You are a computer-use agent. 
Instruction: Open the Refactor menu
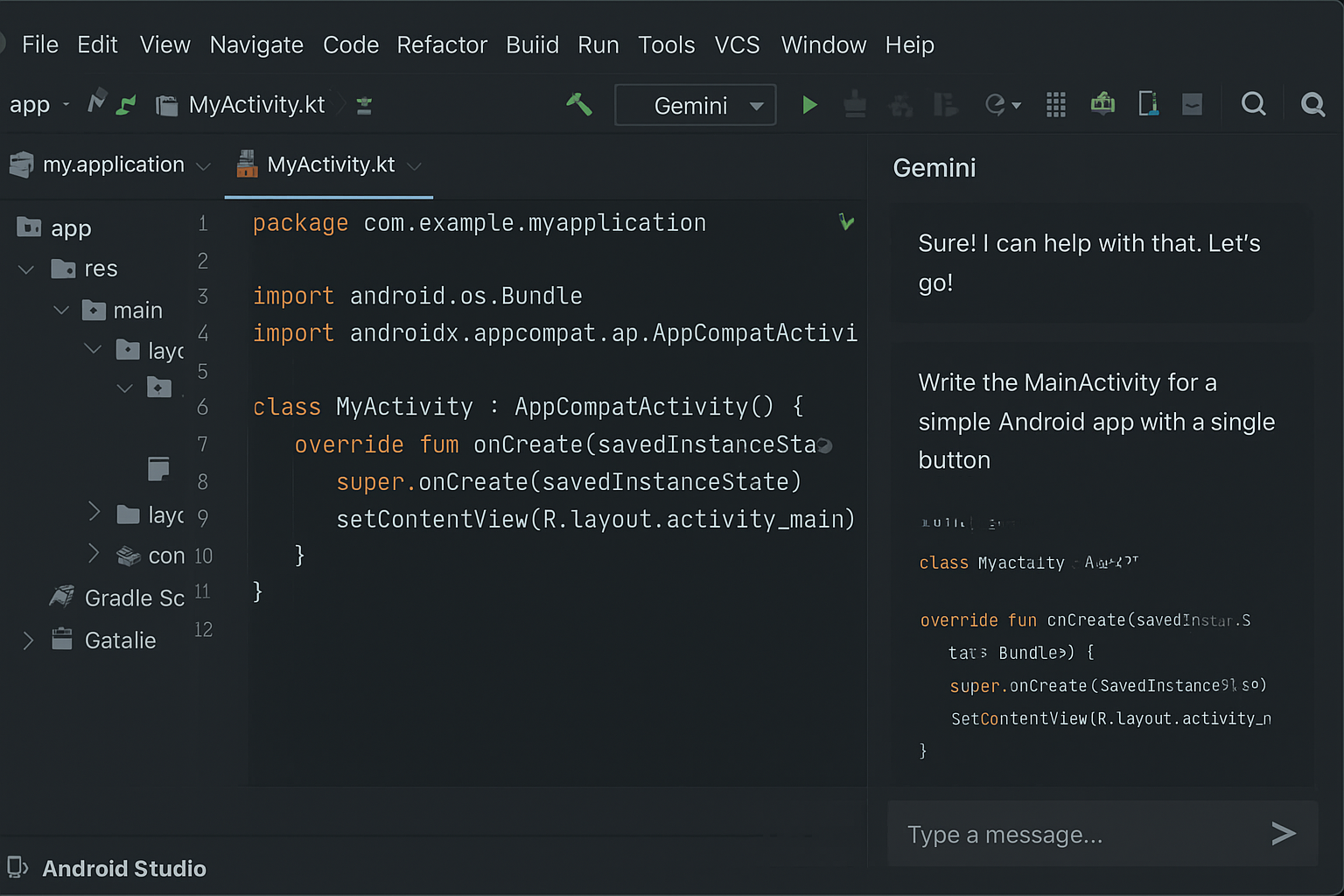pos(442,45)
